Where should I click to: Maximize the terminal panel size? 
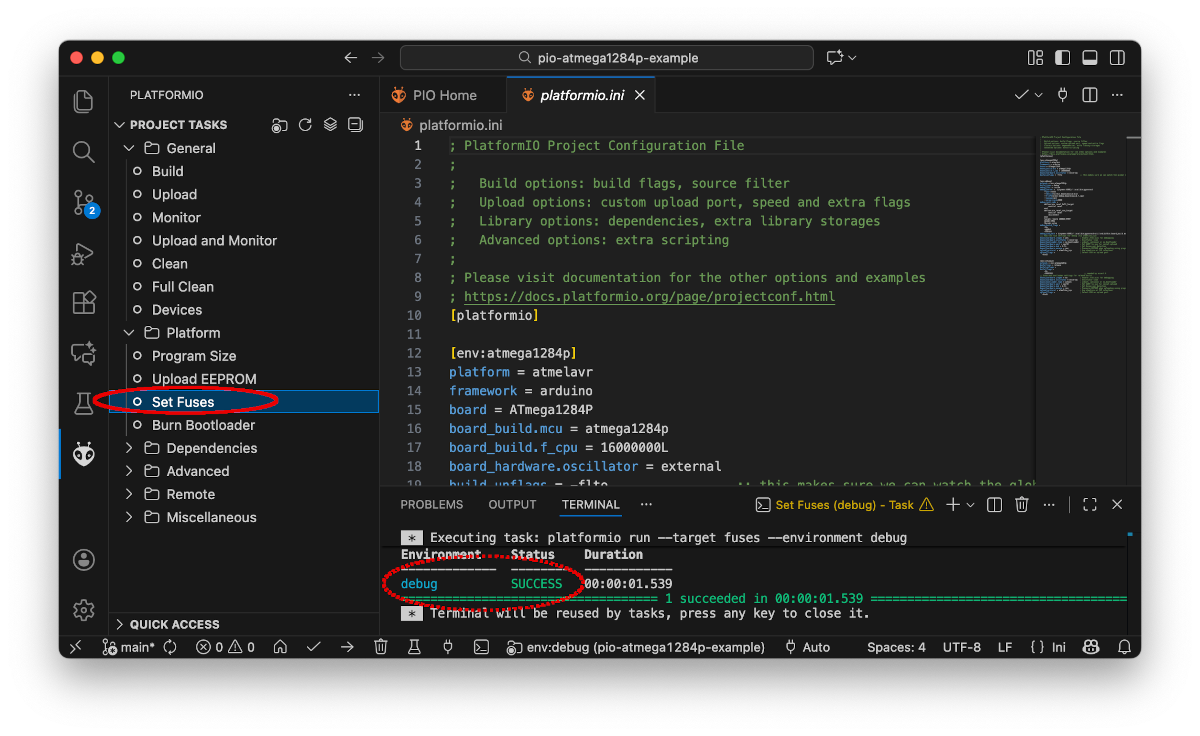click(x=1090, y=505)
